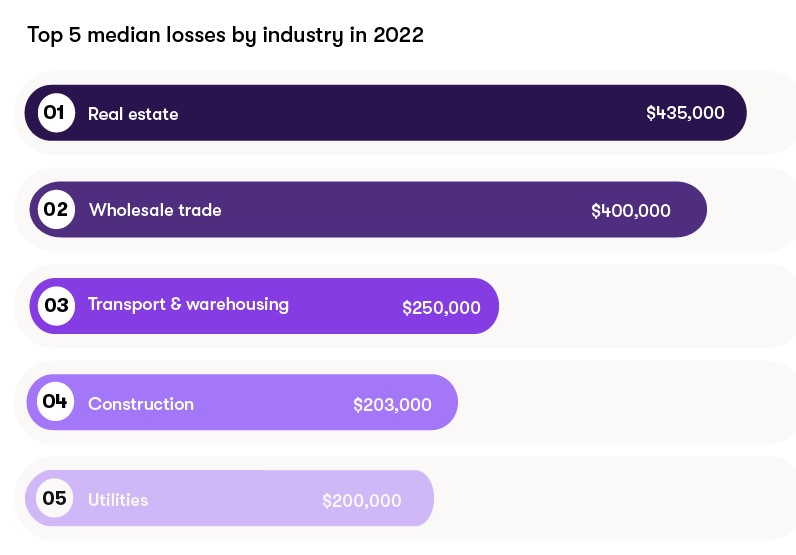Click the chart title about median losses
The image size is (796, 555).
[x=226, y=36]
